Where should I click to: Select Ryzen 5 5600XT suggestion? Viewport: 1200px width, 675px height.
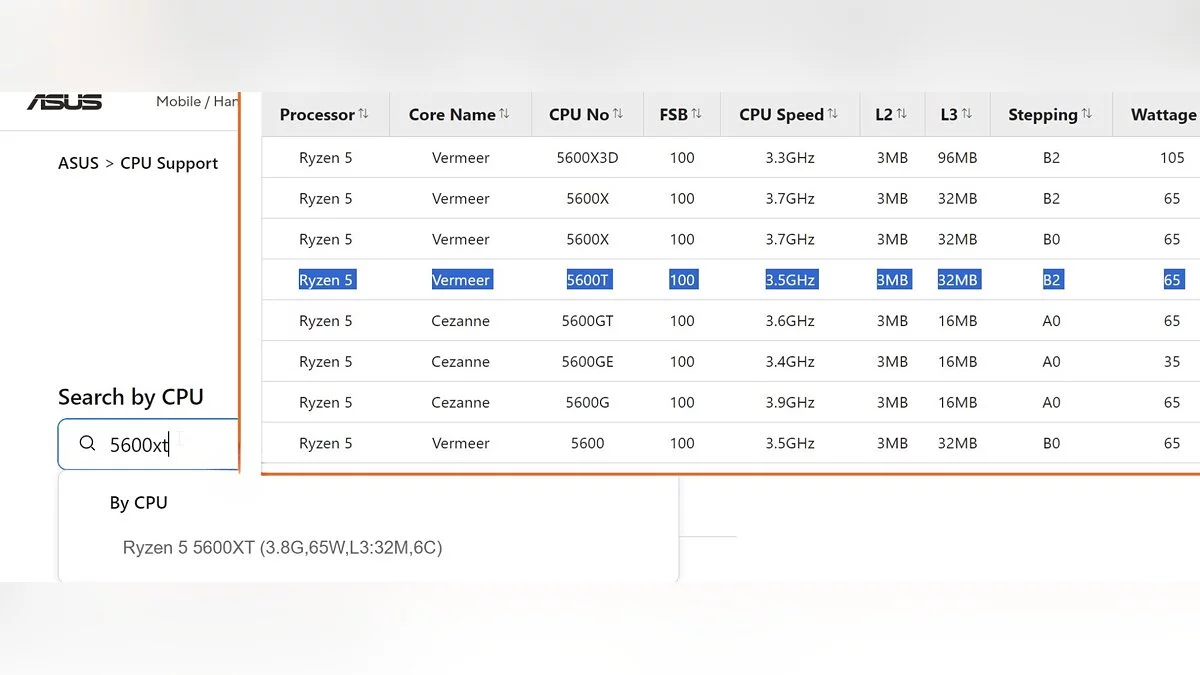click(x=283, y=547)
